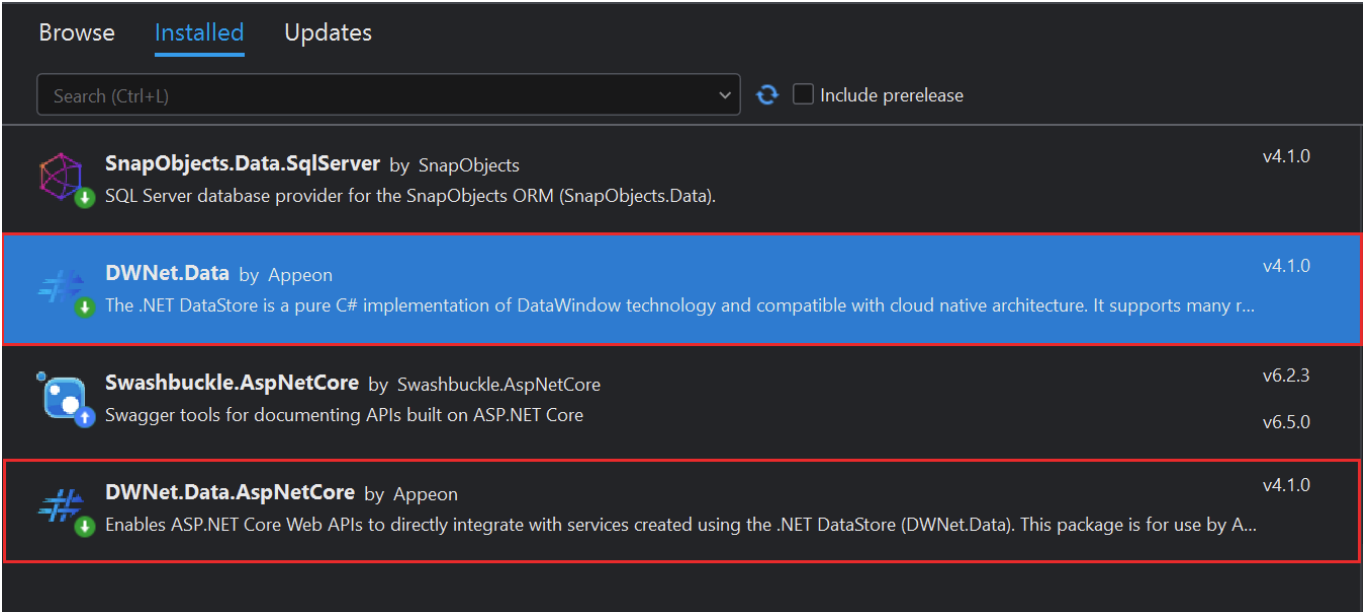Click v4.1.0 in the DWNet.Data row
Image resolution: width=1363 pixels, height=612 pixels.
click(x=1286, y=266)
